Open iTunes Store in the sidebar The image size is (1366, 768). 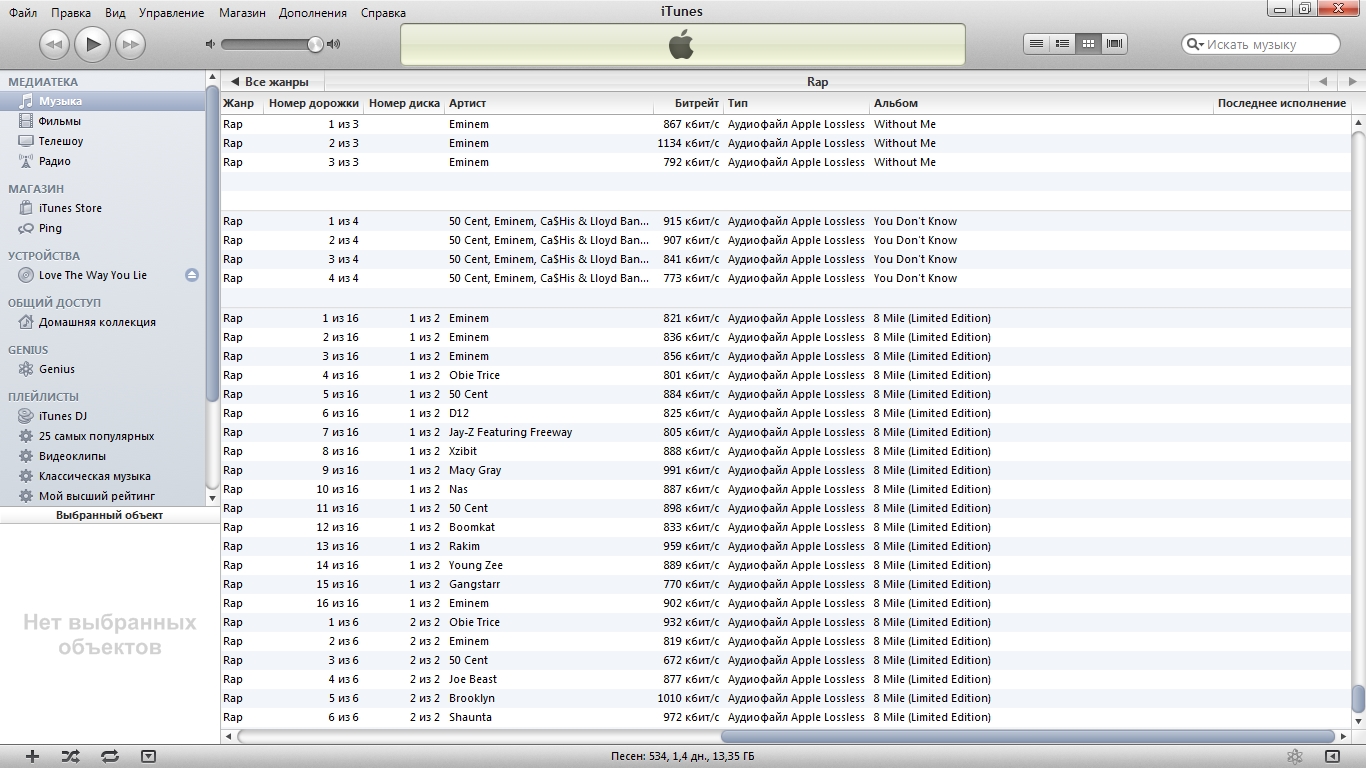[x=102, y=208]
